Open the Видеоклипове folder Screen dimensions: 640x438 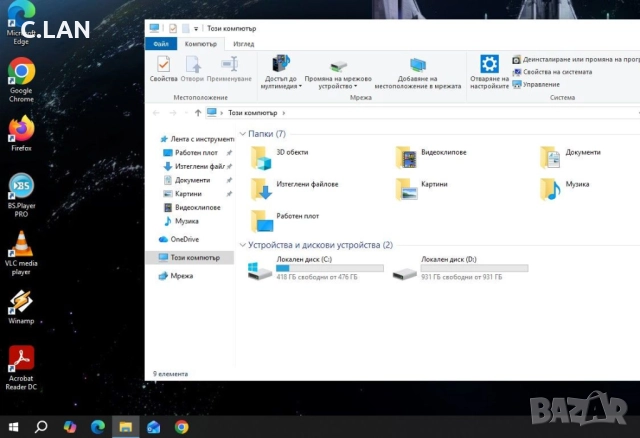[406, 154]
